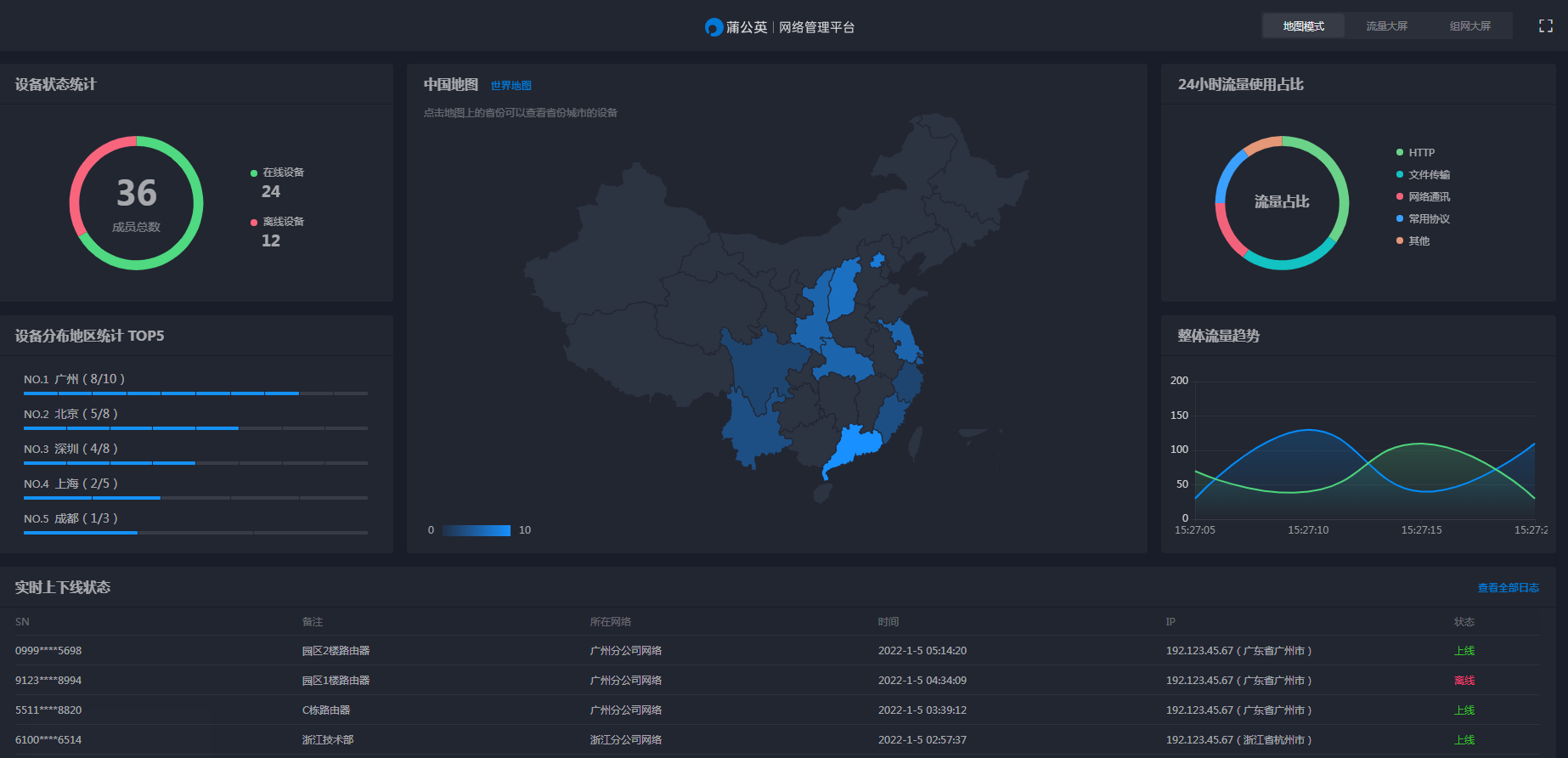The height and width of the screenshot is (758, 1568).
Task: Toggle 其他 legend item
Action: pos(1413,241)
